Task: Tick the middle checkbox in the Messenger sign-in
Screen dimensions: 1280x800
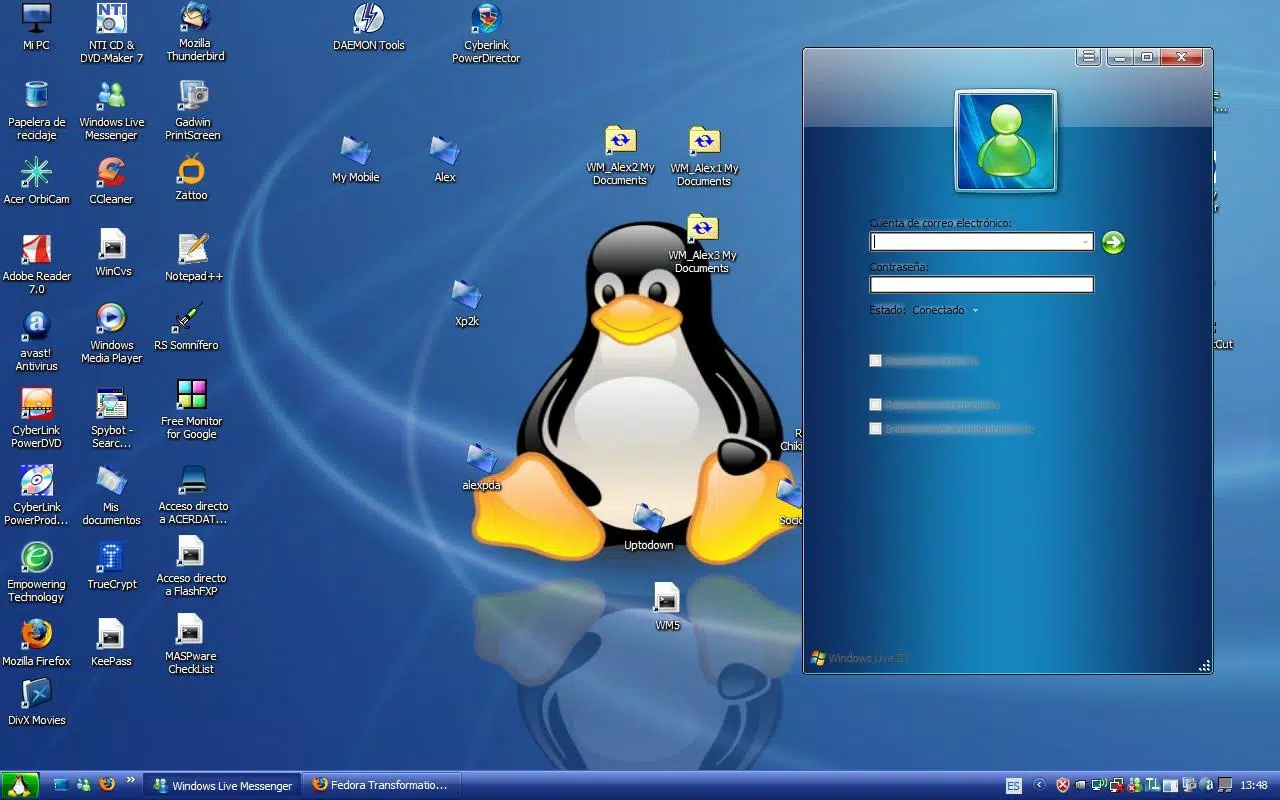Action: click(x=875, y=405)
